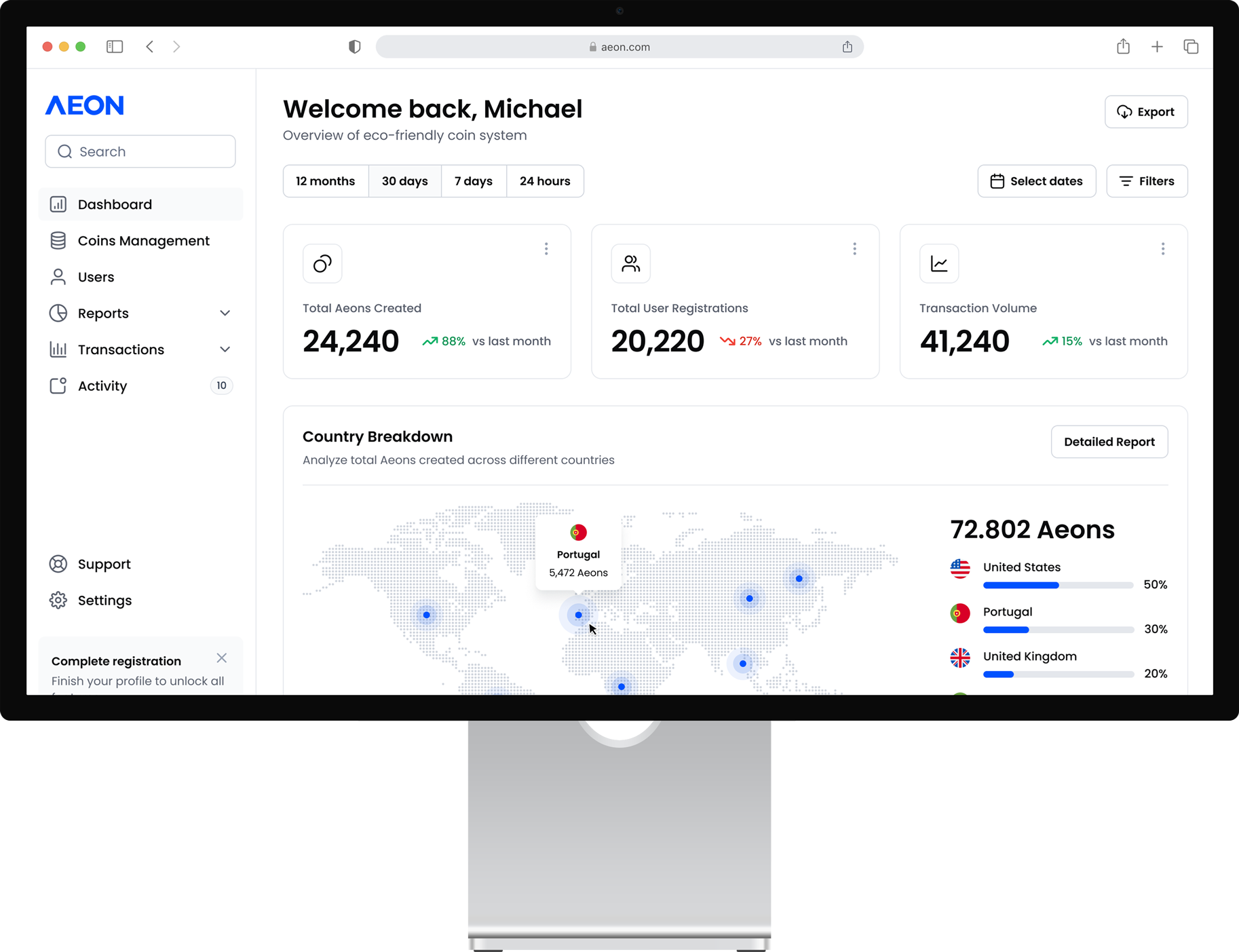Viewport: 1239px width, 952px height.
Task: Click the browser toolbar share icon
Action: pyautogui.click(x=1124, y=46)
